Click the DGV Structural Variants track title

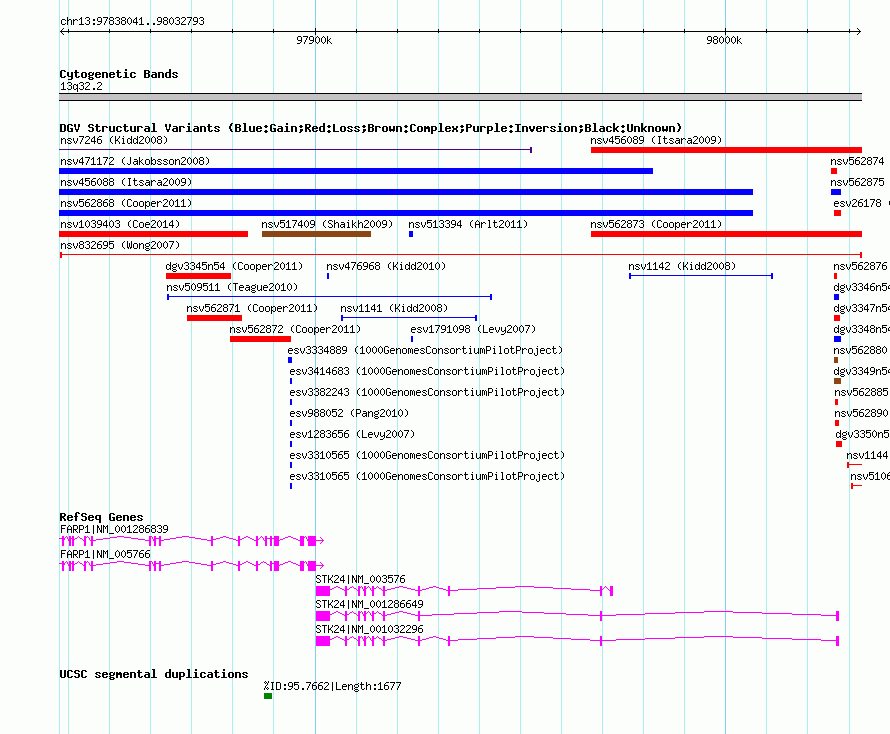coord(370,128)
